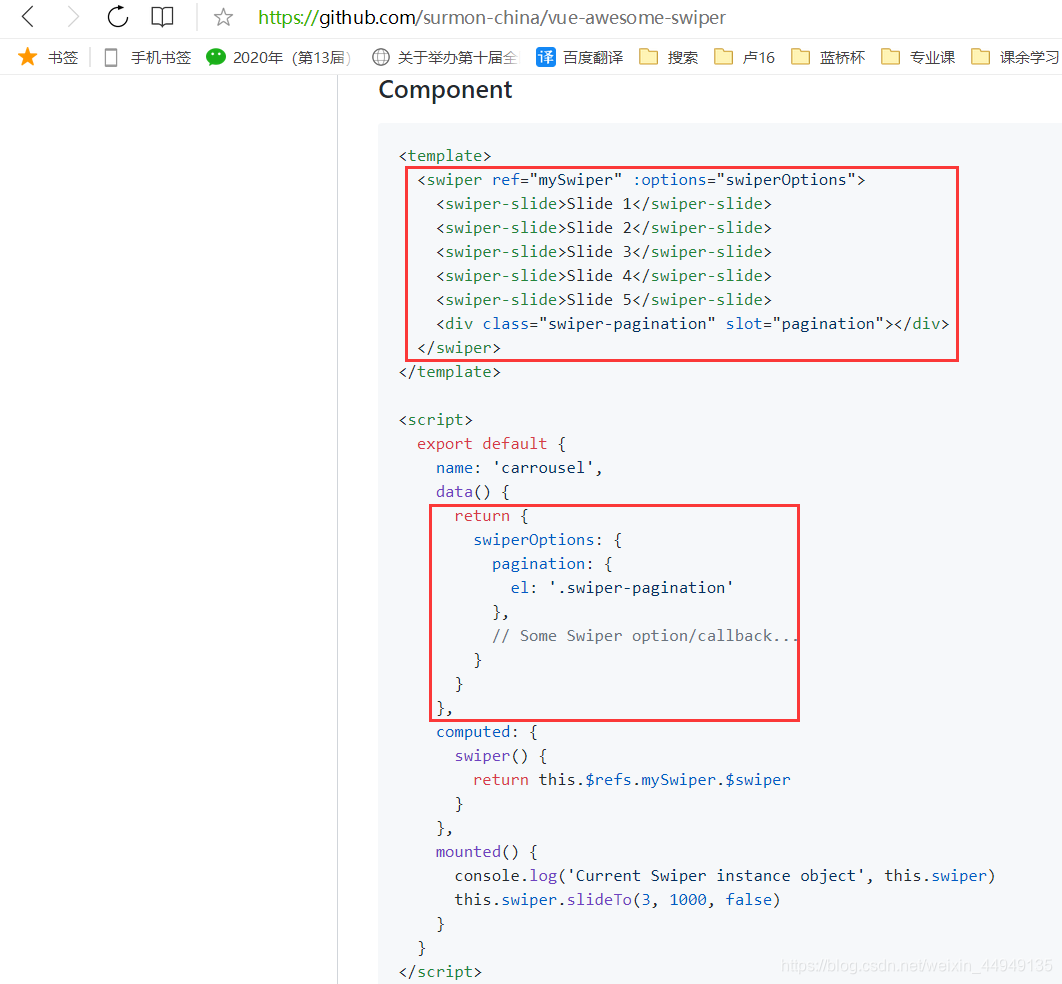Click the data() { line
Viewport: 1062px width, 984px height.
473,492
